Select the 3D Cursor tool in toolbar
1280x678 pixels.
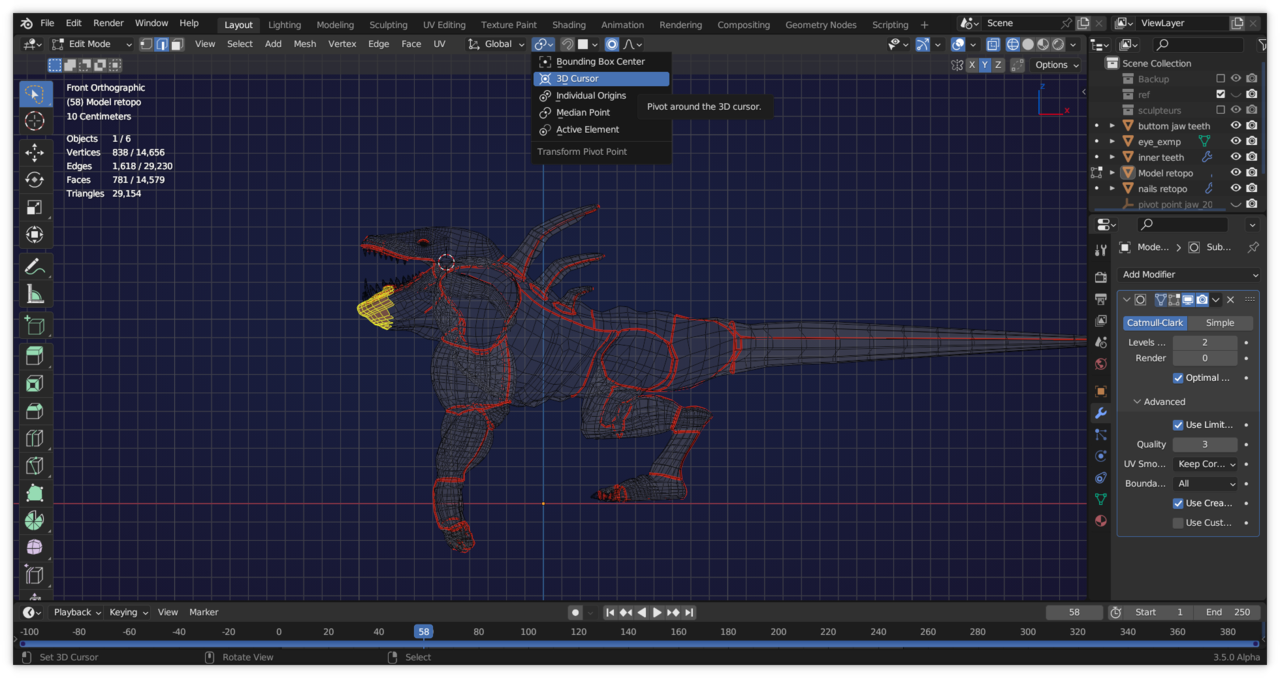click(34, 121)
